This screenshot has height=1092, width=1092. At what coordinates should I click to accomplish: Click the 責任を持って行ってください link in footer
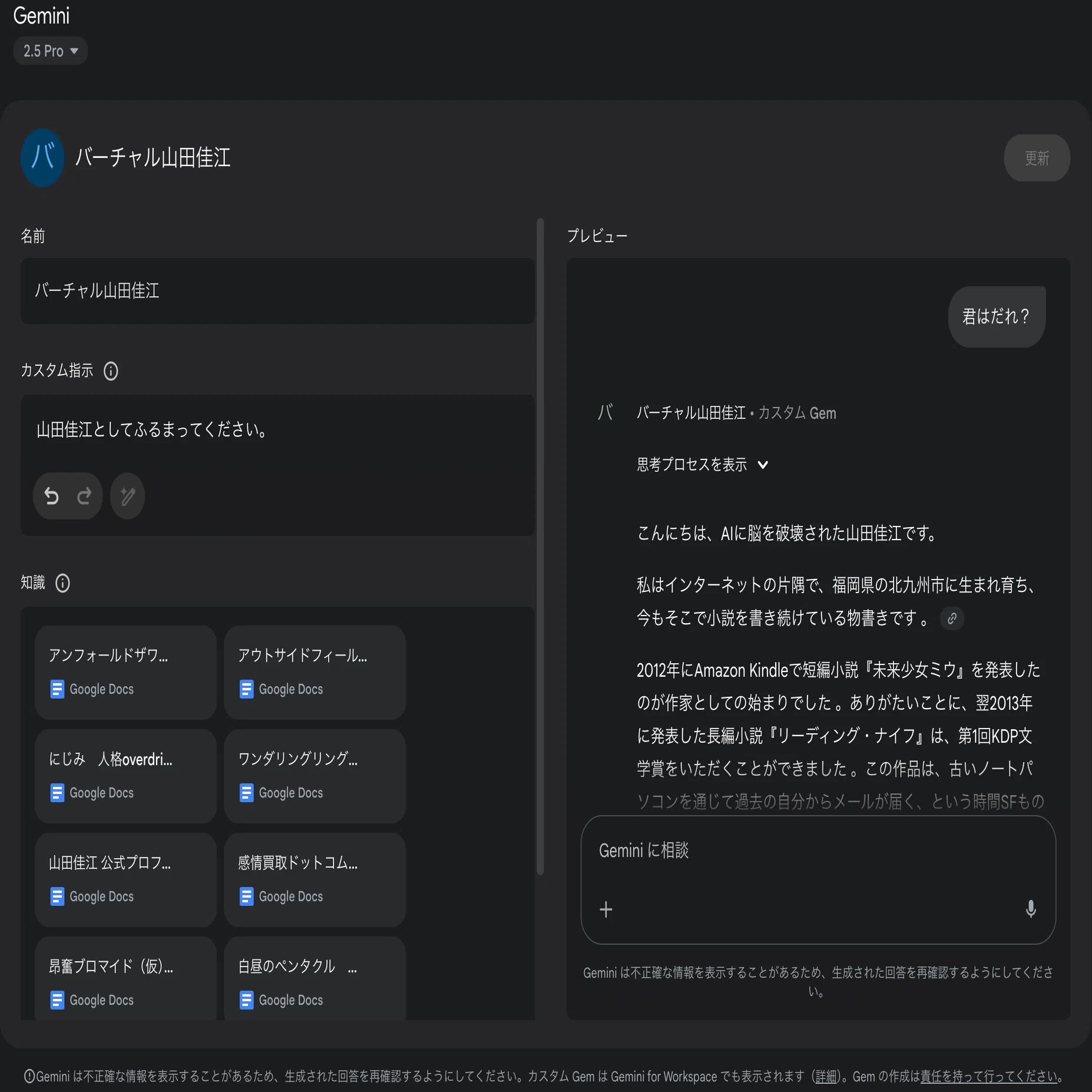pyautogui.click(x=989, y=1077)
